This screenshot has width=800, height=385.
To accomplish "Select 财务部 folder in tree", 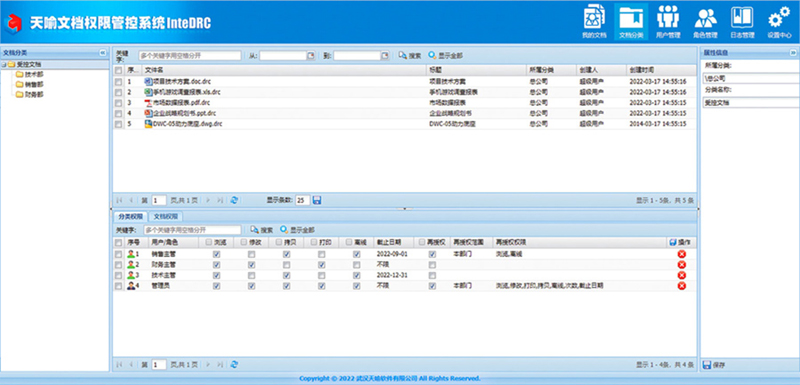I will [x=30, y=95].
